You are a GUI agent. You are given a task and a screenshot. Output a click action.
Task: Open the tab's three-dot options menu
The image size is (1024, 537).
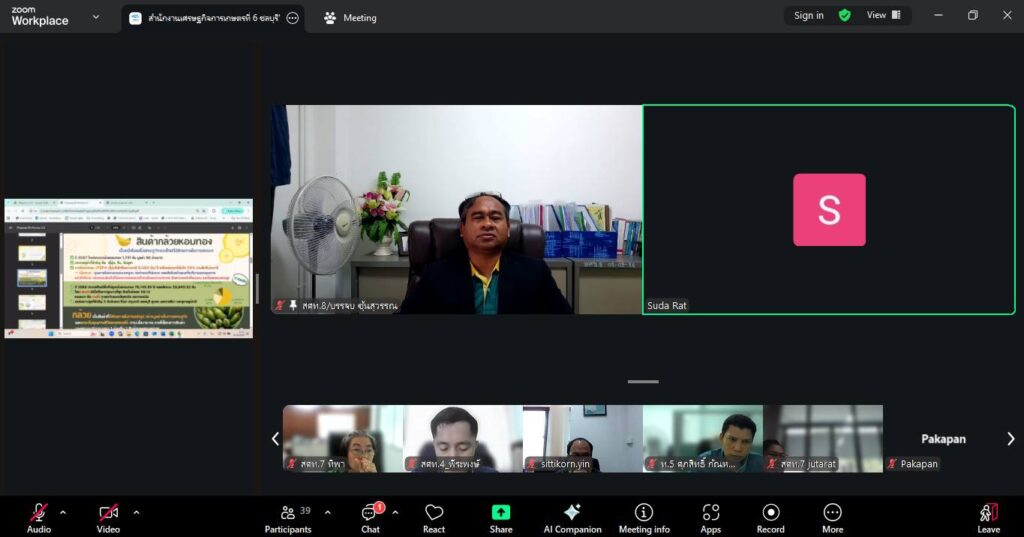pos(292,18)
